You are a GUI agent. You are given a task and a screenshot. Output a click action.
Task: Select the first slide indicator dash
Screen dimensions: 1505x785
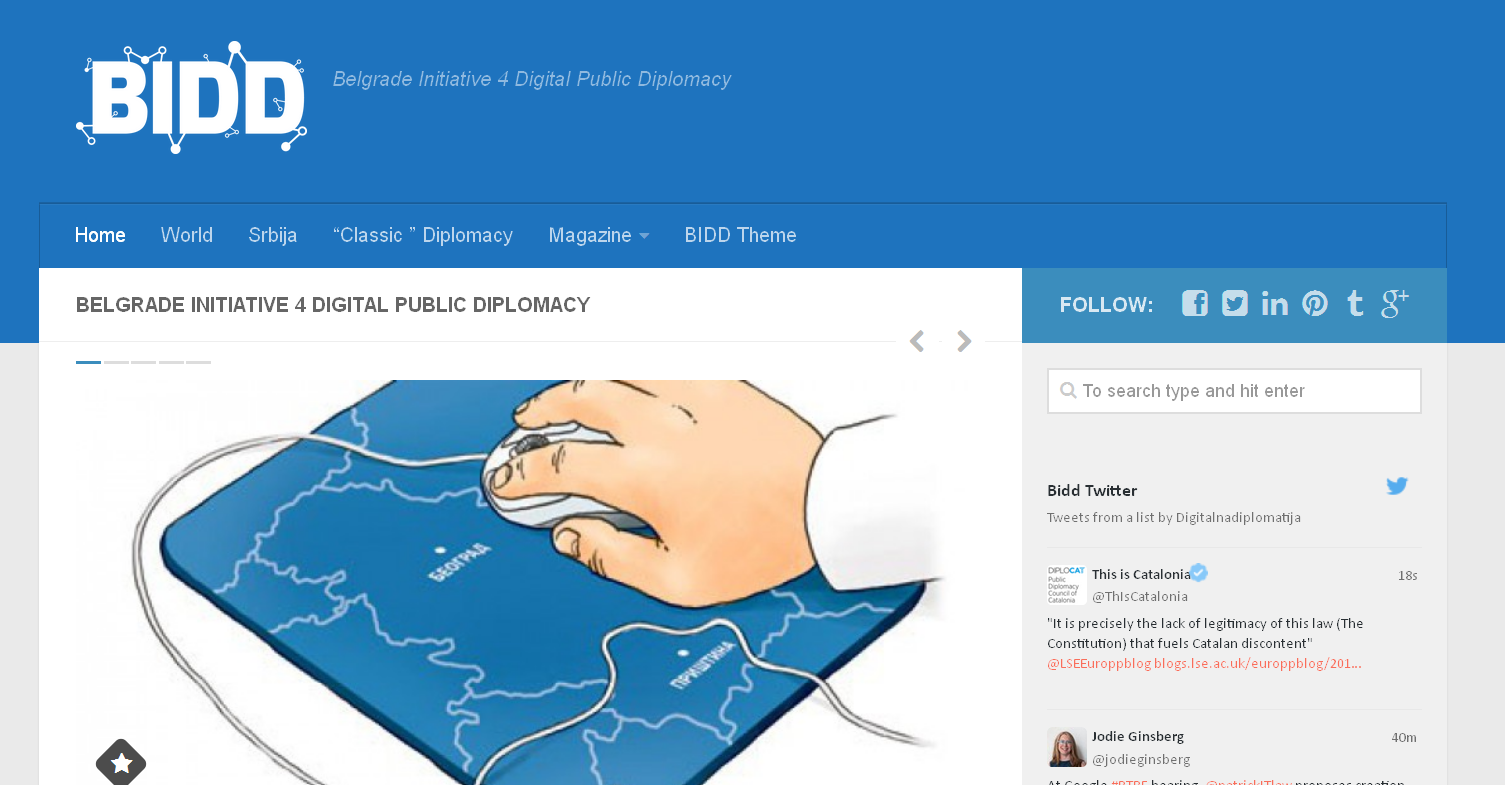[88, 362]
